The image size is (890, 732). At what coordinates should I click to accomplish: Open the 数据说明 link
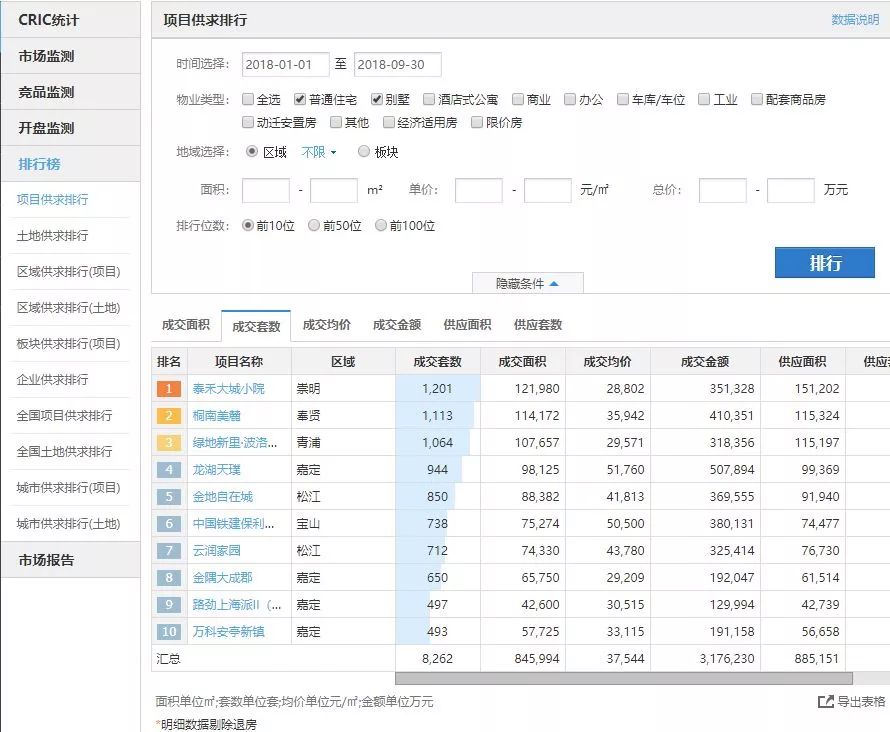tap(855, 20)
